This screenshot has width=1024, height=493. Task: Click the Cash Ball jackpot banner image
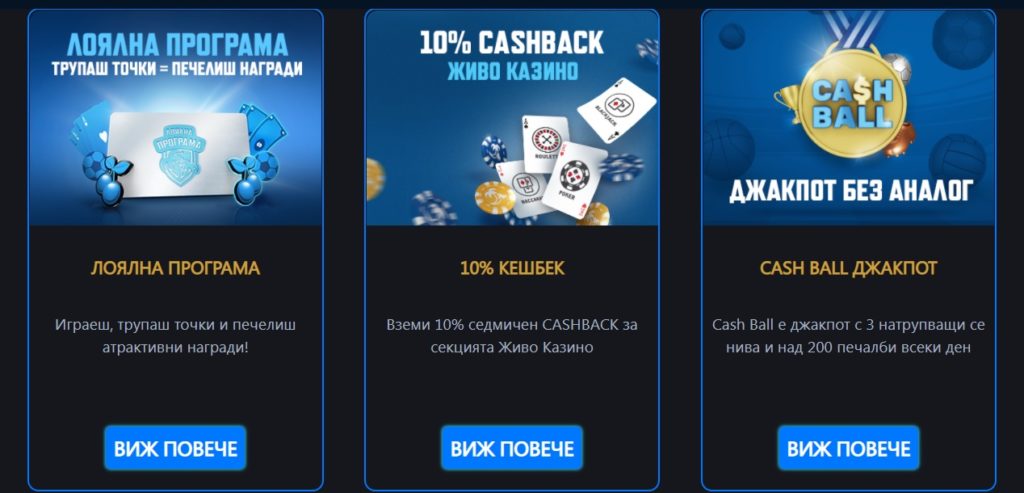[x=848, y=118]
